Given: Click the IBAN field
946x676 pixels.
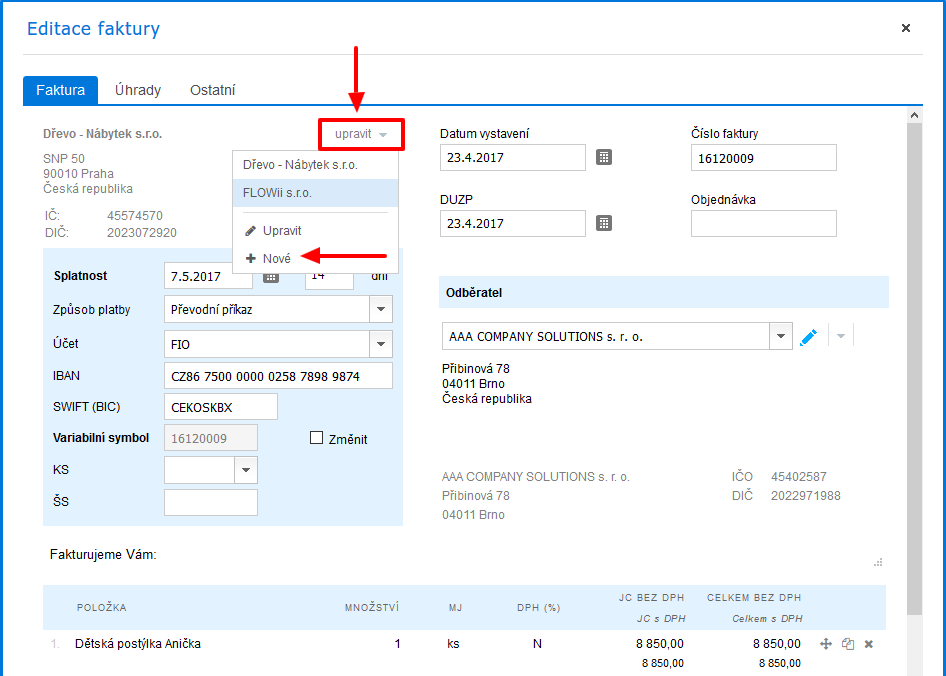Looking at the screenshot, I should point(278,375).
